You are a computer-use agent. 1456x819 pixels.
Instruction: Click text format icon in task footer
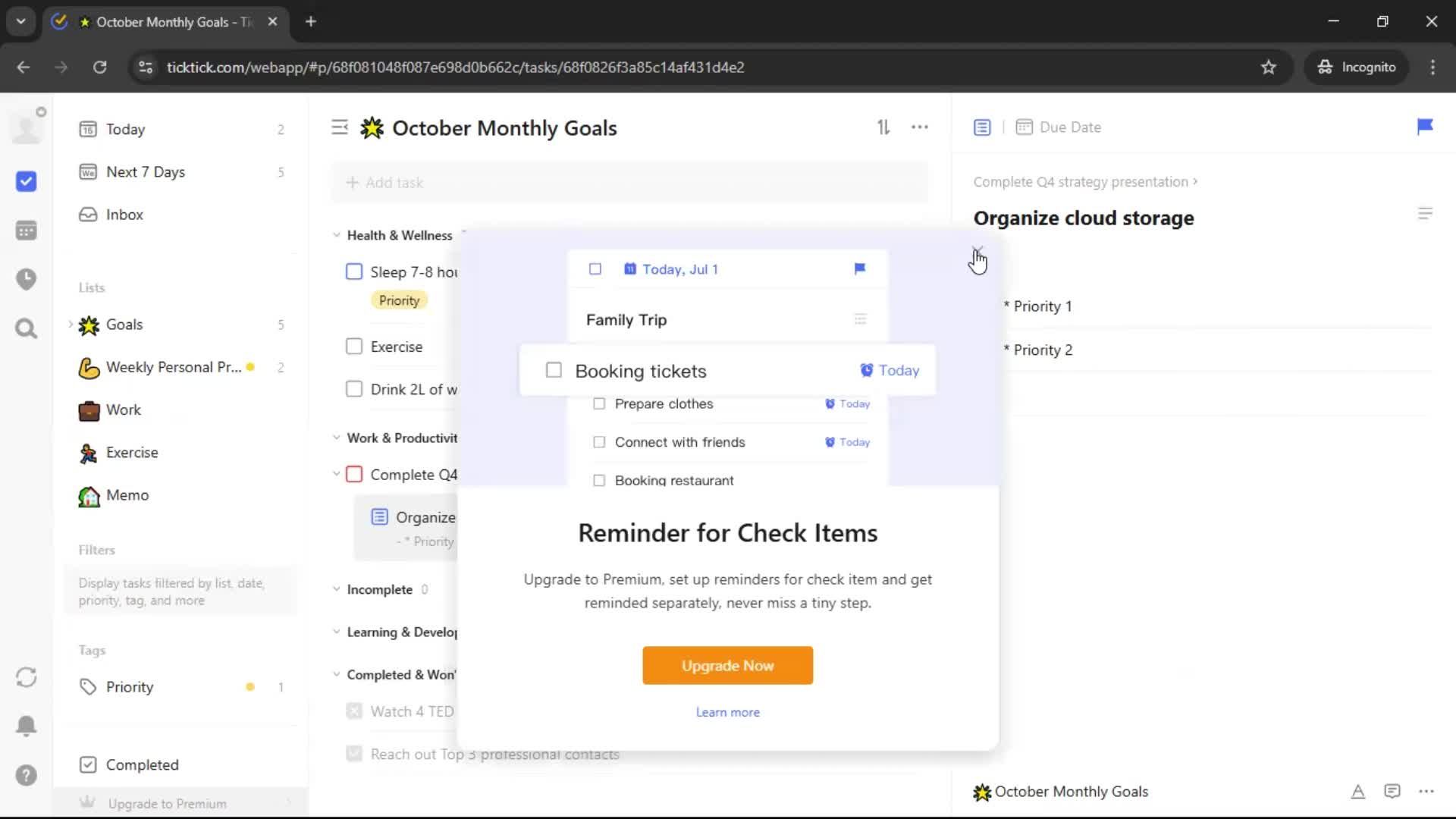tap(1357, 792)
